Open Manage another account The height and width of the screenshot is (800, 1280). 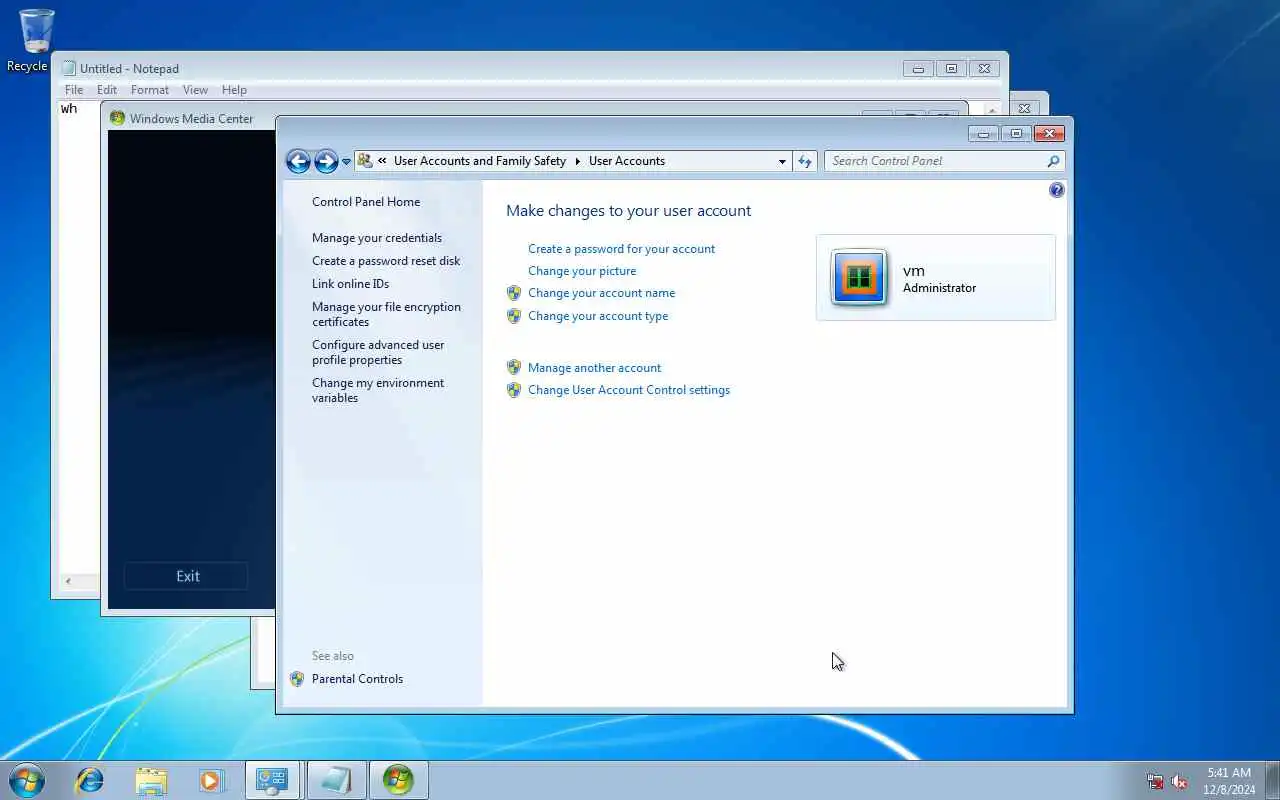pyautogui.click(x=594, y=368)
